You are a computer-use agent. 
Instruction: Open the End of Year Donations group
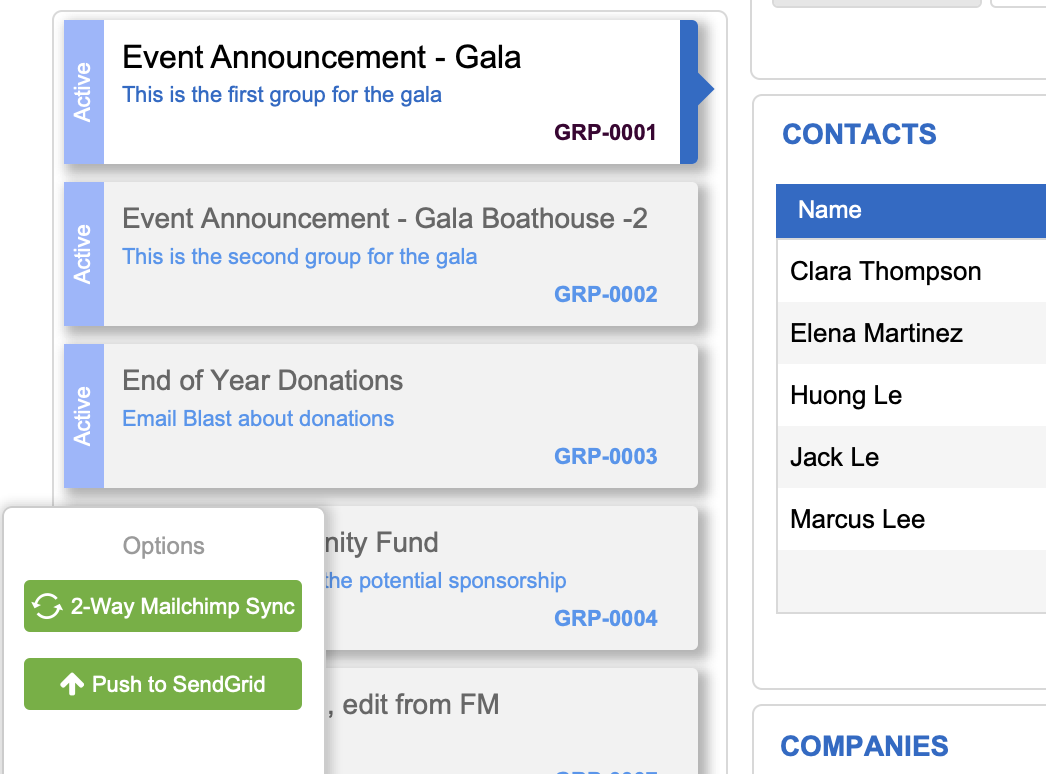tap(263, 381)
